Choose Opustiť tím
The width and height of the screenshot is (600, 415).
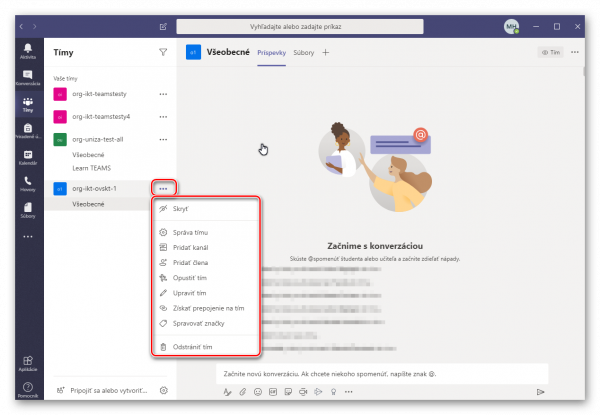click(x=206, y=278)
